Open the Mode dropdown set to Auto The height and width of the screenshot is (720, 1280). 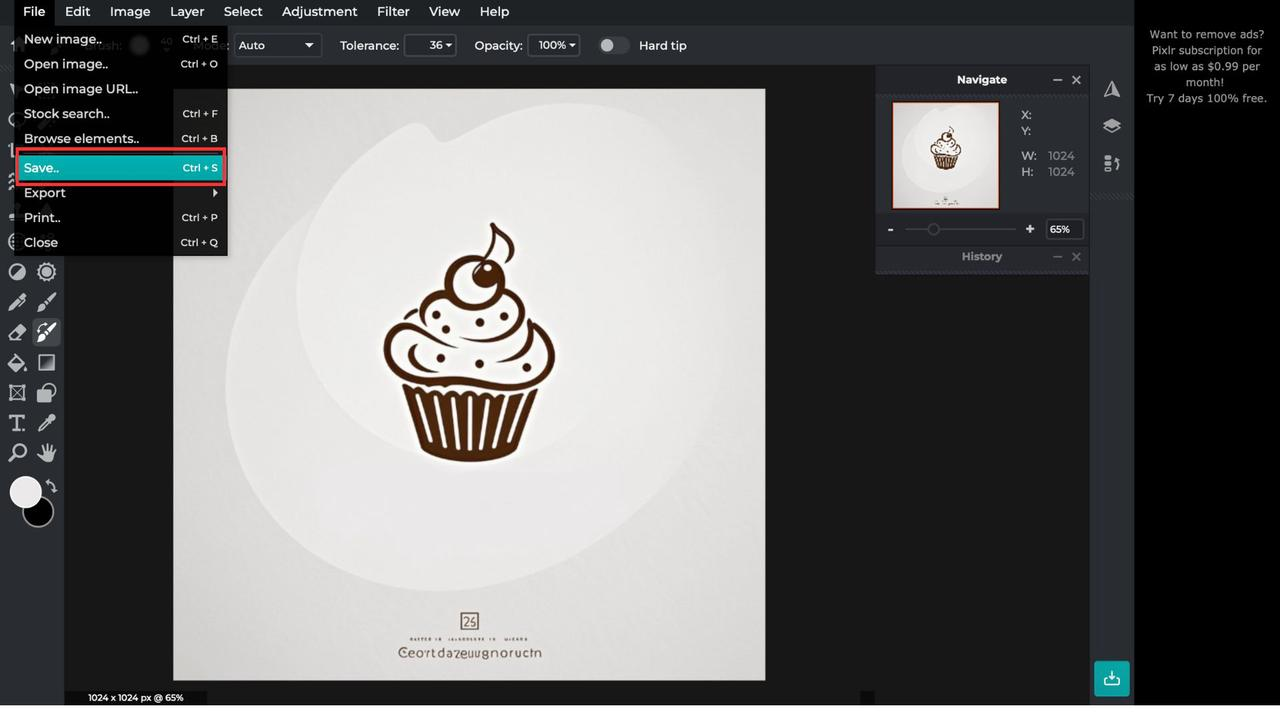coord(277,46)
